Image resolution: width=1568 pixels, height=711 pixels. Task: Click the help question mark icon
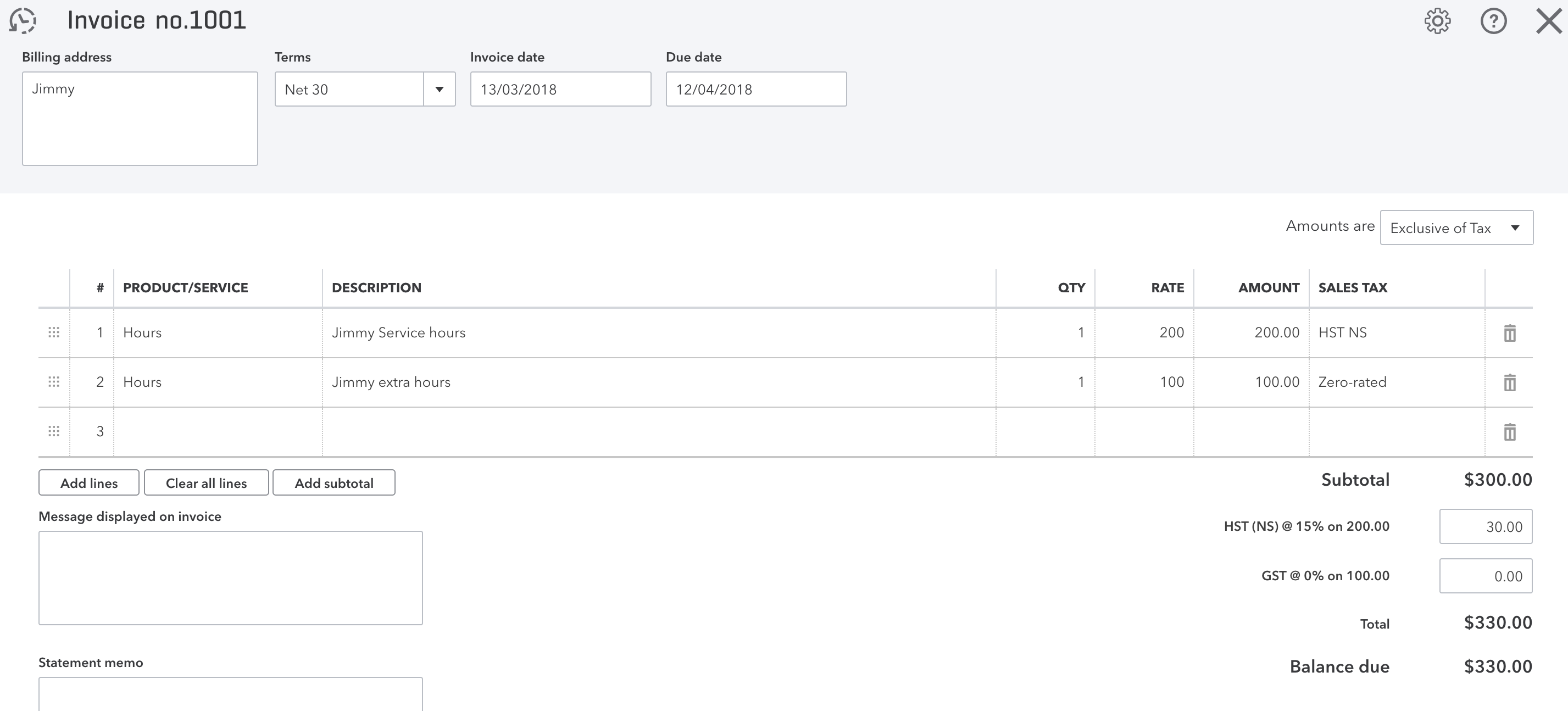1493,21
